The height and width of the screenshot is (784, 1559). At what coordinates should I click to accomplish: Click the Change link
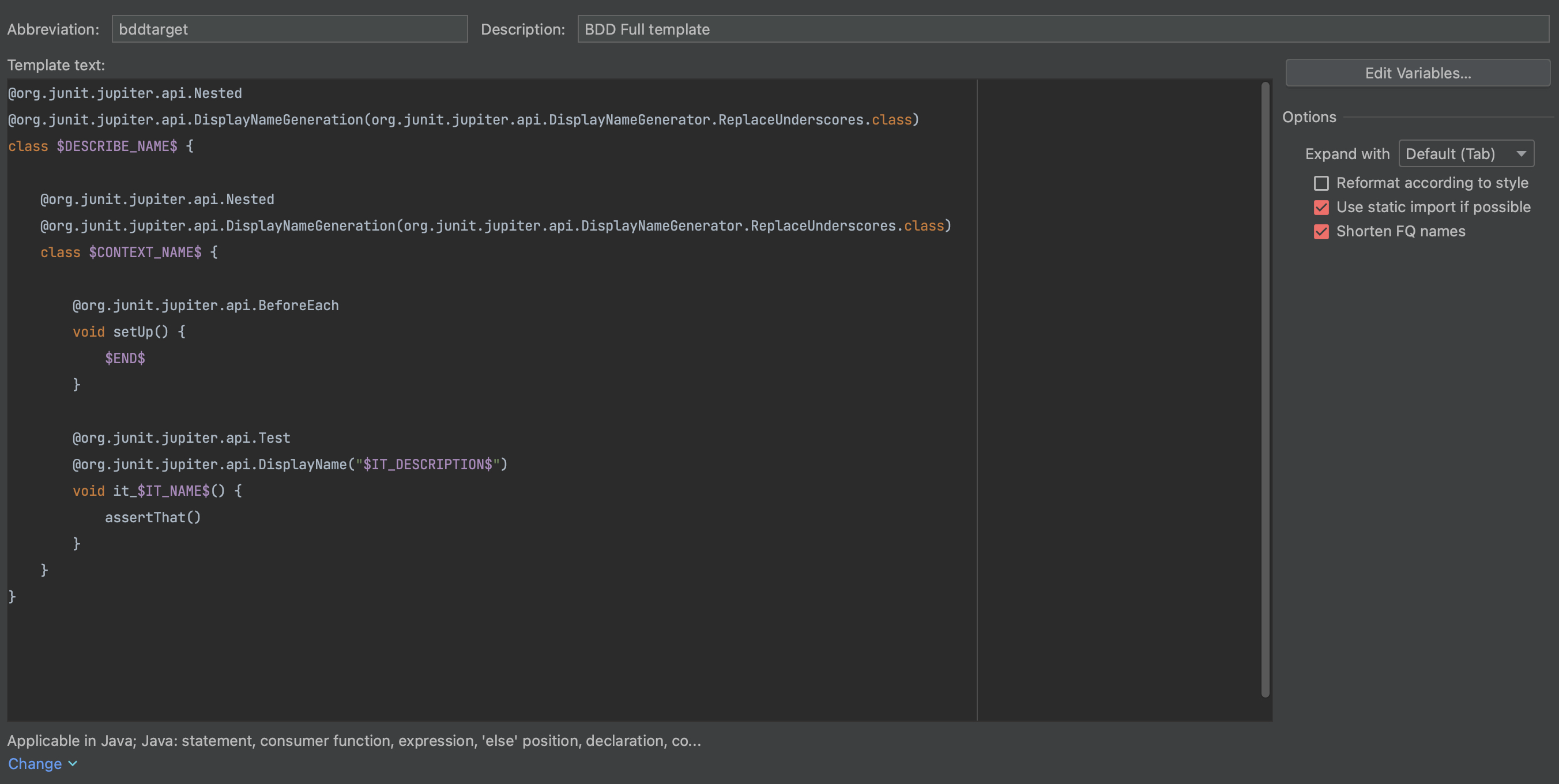[35, 763]
